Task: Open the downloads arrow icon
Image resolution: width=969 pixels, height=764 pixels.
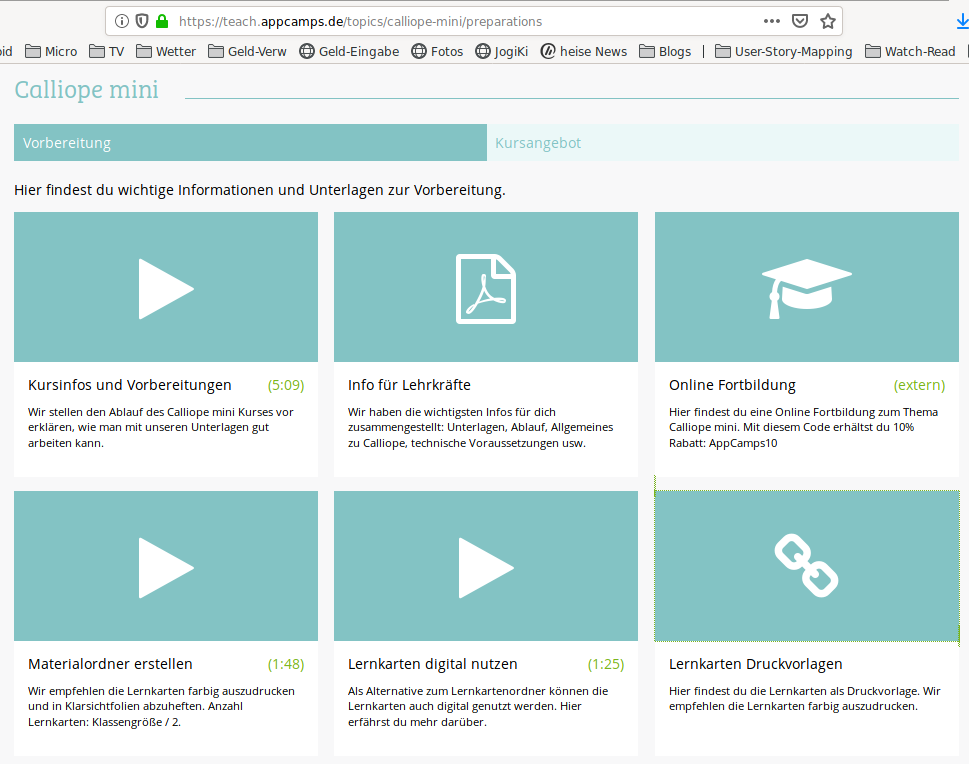Action: click(x=962, y=22)
